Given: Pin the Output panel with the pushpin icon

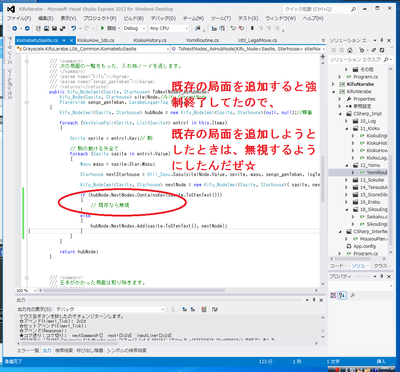Looking at the screenshot, I should (x=314, y=300).
